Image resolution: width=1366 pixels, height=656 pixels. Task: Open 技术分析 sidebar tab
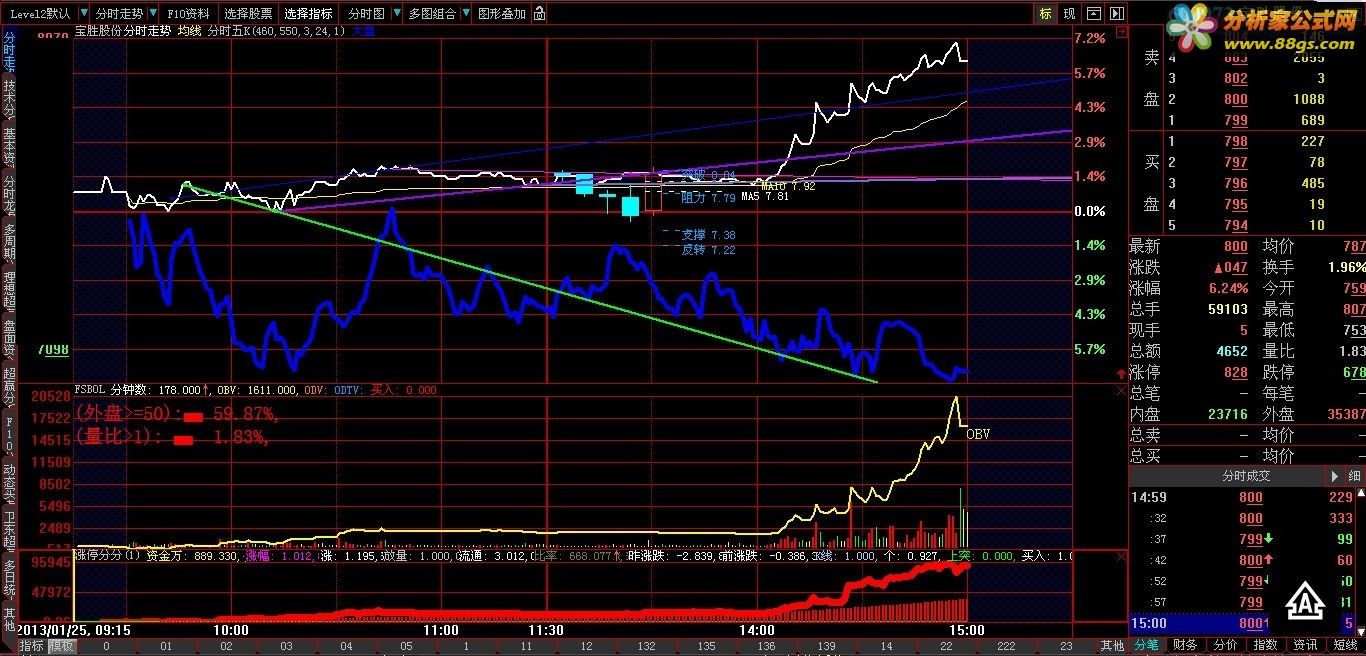pos(9,99)
